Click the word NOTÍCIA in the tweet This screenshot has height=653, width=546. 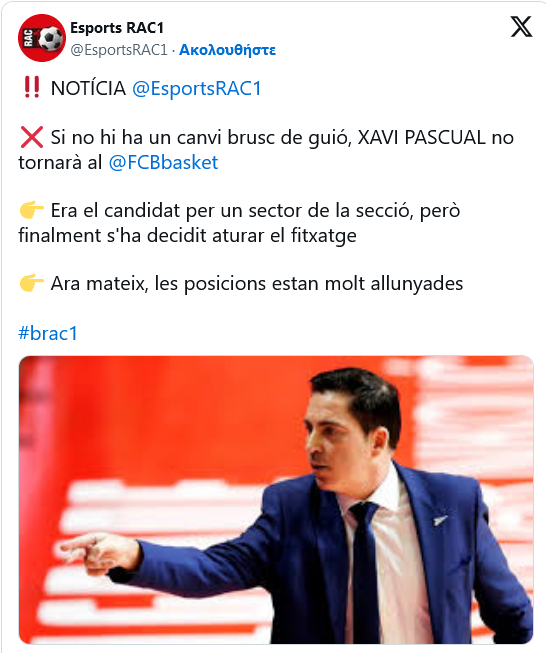point(88,88)
